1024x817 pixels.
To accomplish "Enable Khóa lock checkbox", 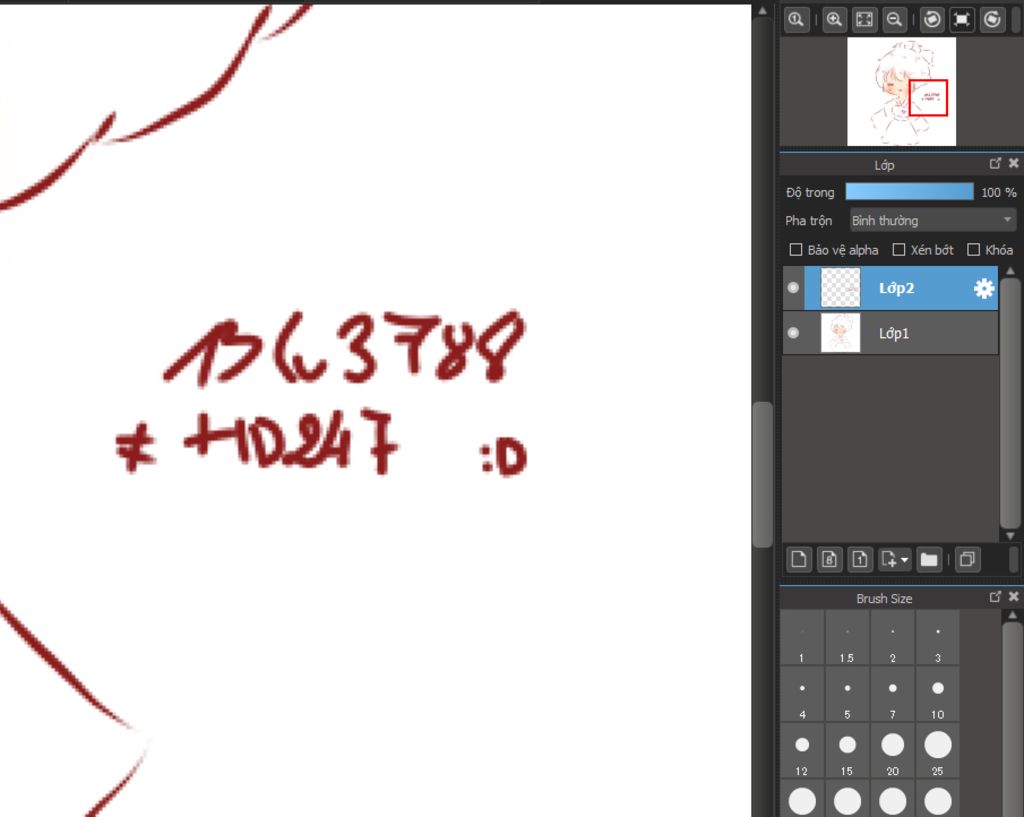I will [973, 250].
